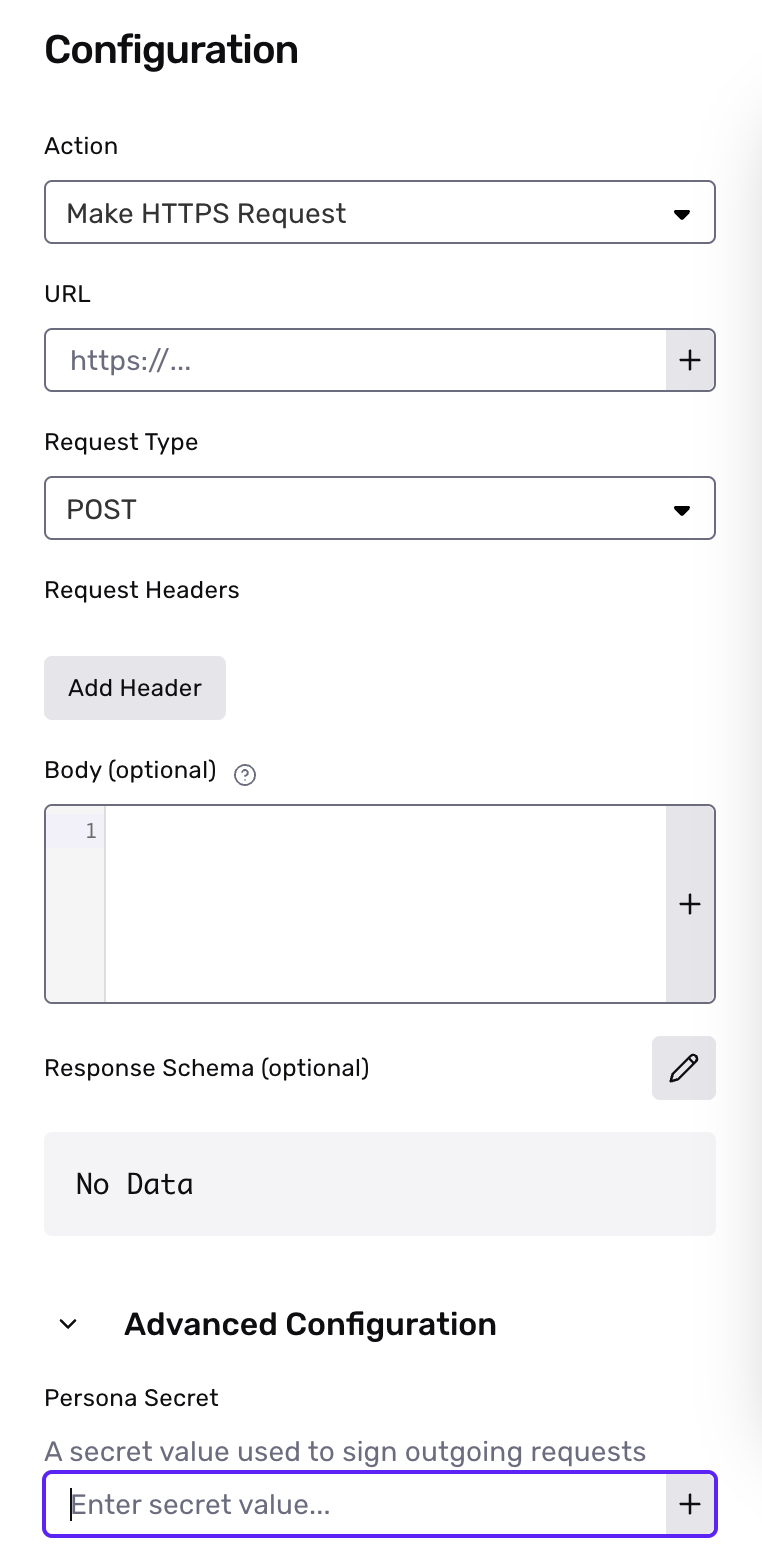Click the plus icon in the Body editor

[x=690, y=904]
